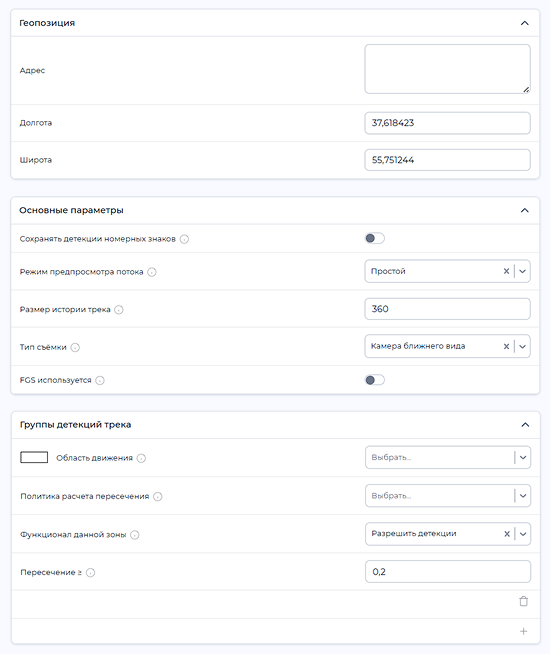Collapse Группы детекций трека panel

point(525,425)
